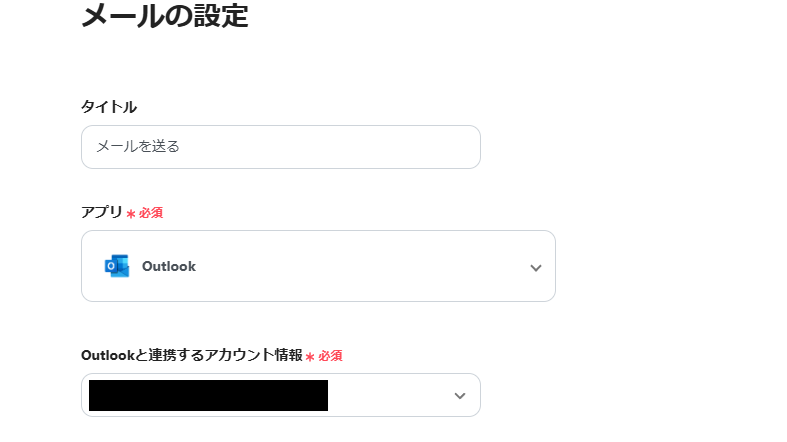This screenshot has height=442, width=787.
Task: Open the Outlook account dropdown arrow
Action: tap(460, 396)
